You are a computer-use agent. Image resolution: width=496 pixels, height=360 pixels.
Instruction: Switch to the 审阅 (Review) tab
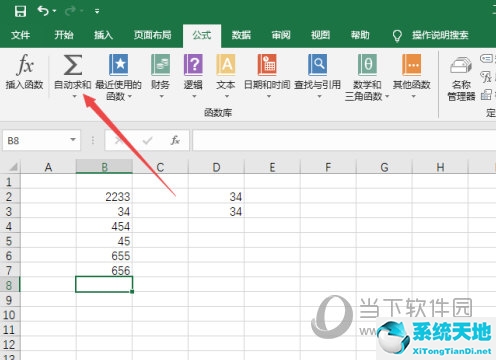pos(281,35)
